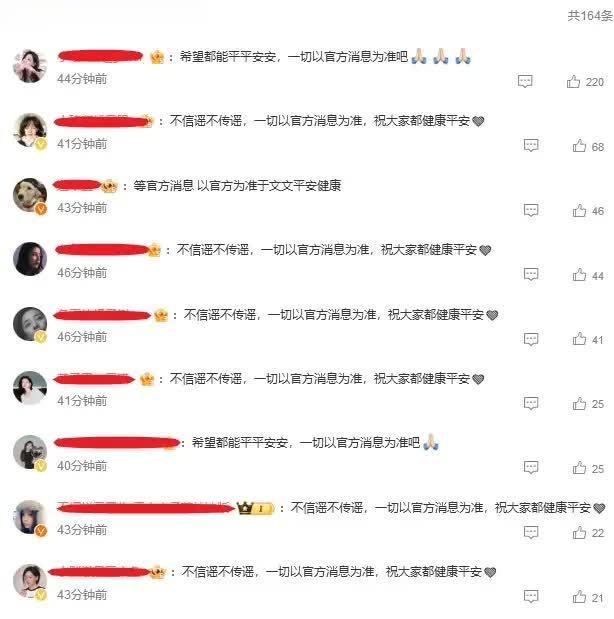Image resolution: width=614 pixels, height=619 pixels.
Task: Click the gold crown level-1 badge
Action: point(255,508)
